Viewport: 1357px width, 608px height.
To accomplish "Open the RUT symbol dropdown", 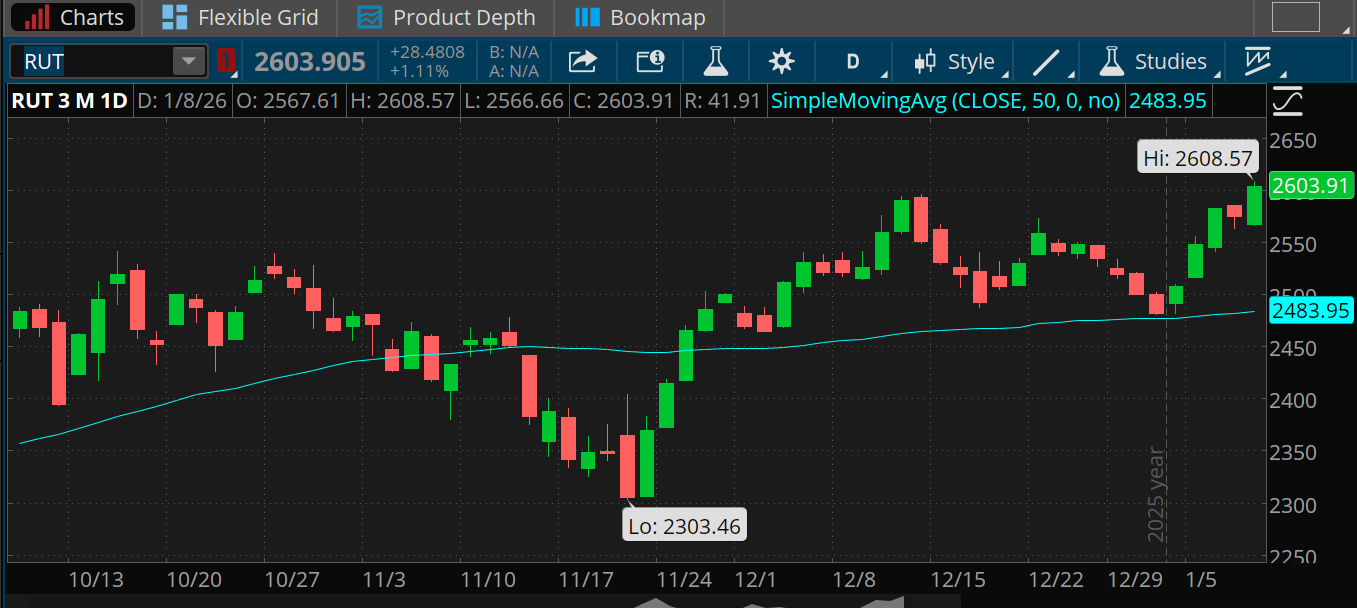I will click(x=187, y=61).
